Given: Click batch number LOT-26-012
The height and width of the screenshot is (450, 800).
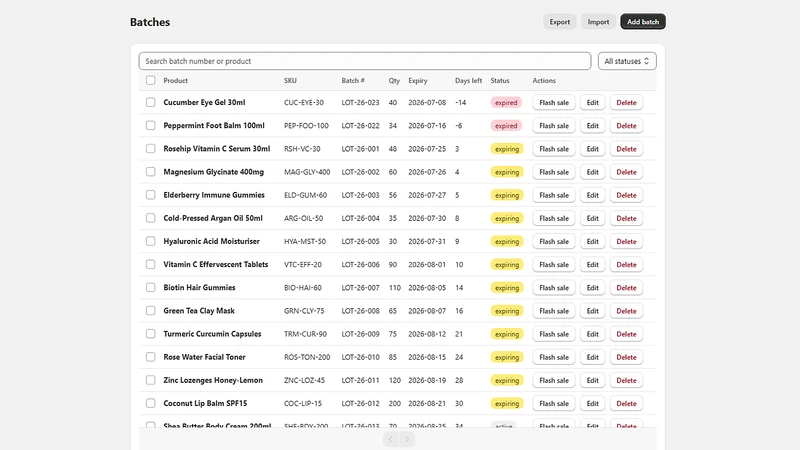Looking at the screenshot, I should (361, 403).
